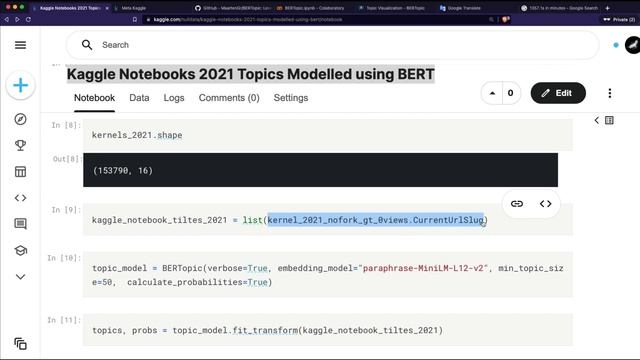The width and height of the screenshot is (640, 360).
Task: Switch to the Logs tab
Action: (174, 98)
